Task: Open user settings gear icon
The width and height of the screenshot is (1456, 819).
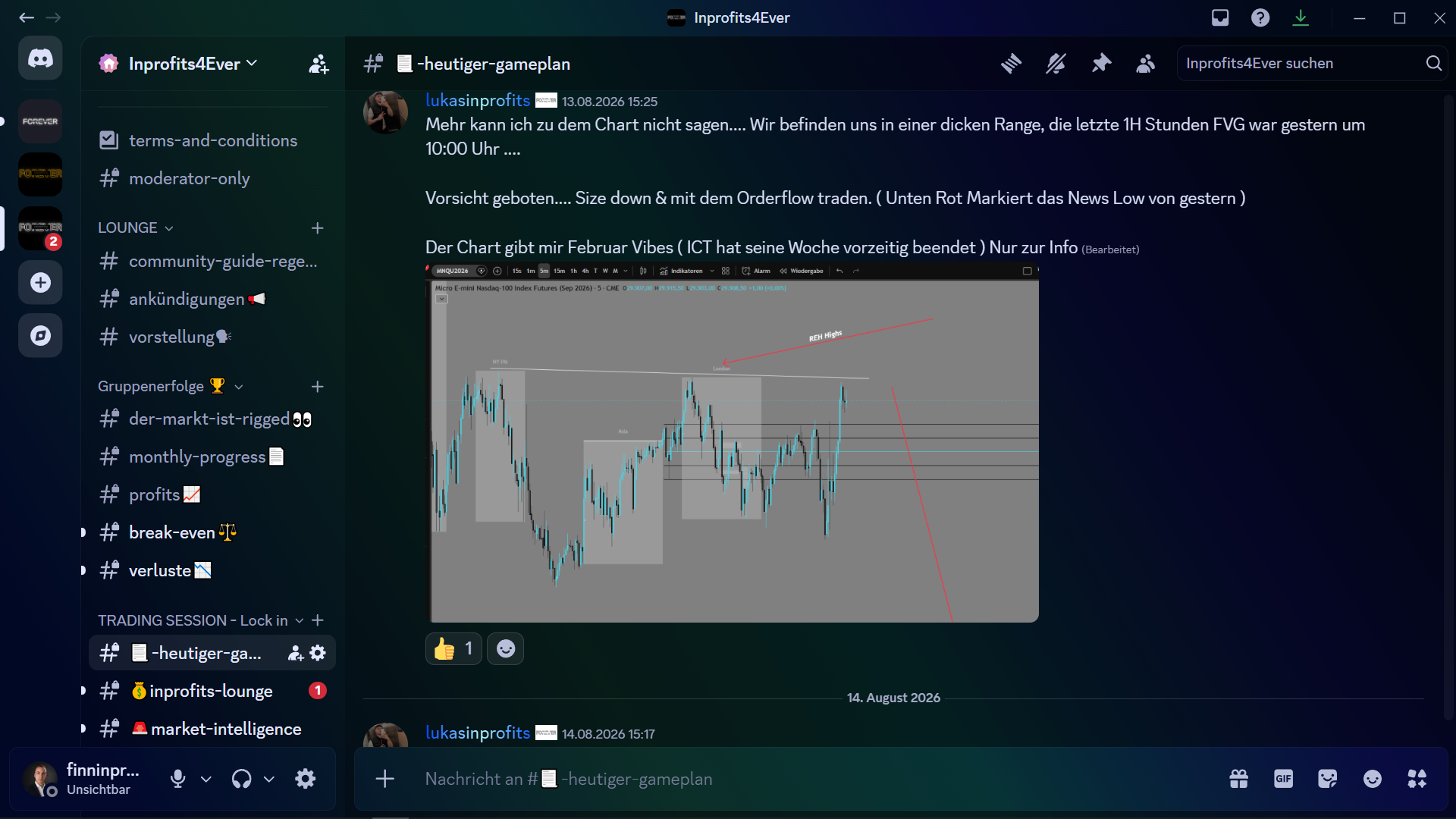Action: click(305, 779)
